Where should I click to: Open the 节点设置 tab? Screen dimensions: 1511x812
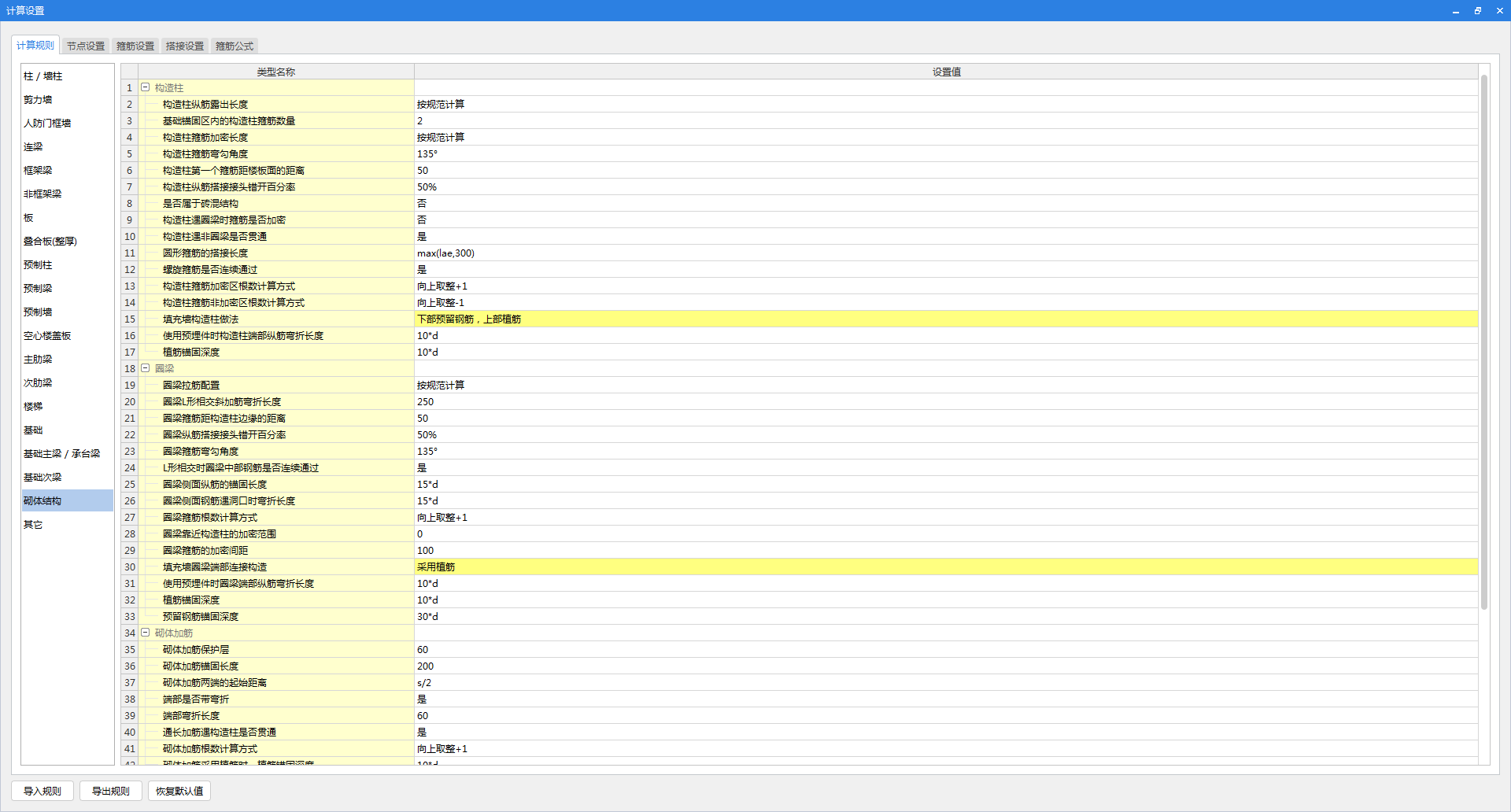tap(86, 46)
